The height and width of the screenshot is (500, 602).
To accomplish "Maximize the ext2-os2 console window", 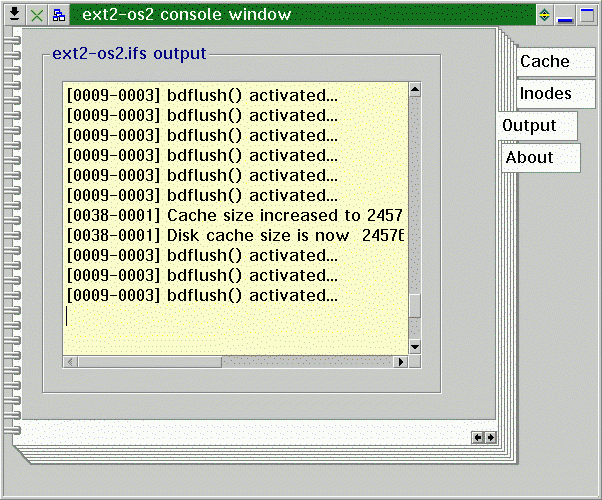I will pos(587,15).
